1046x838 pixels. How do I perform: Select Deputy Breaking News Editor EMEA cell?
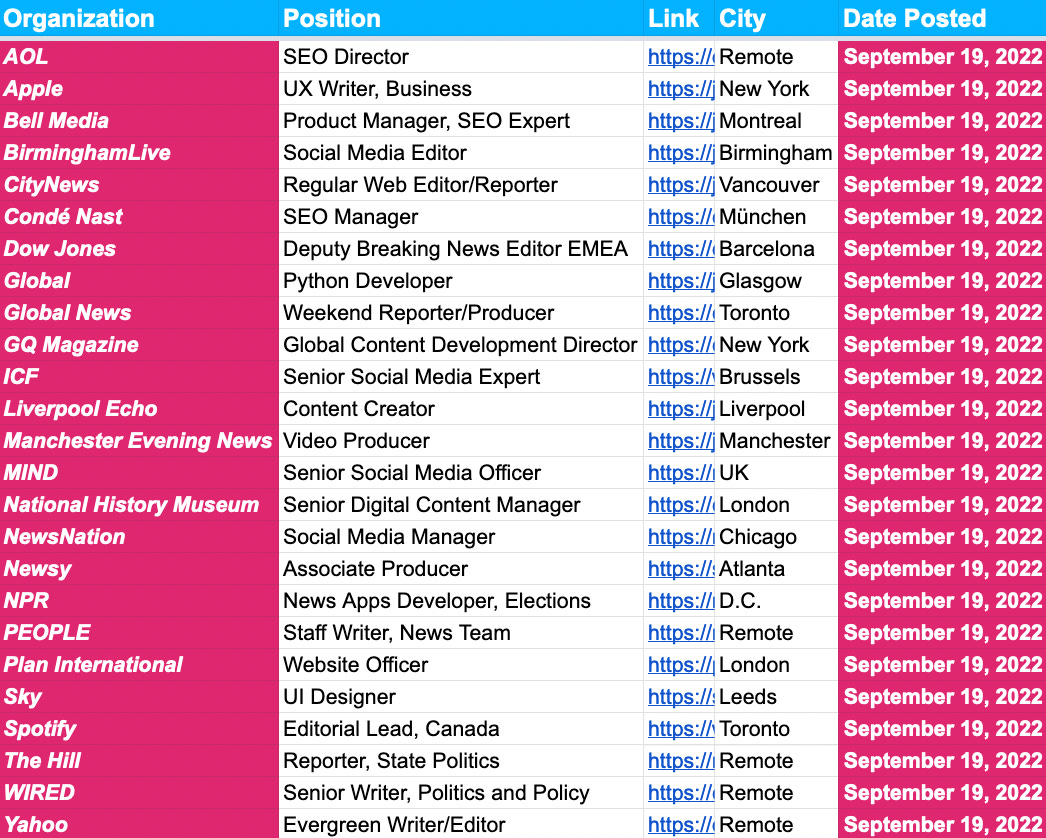(461, 249)
